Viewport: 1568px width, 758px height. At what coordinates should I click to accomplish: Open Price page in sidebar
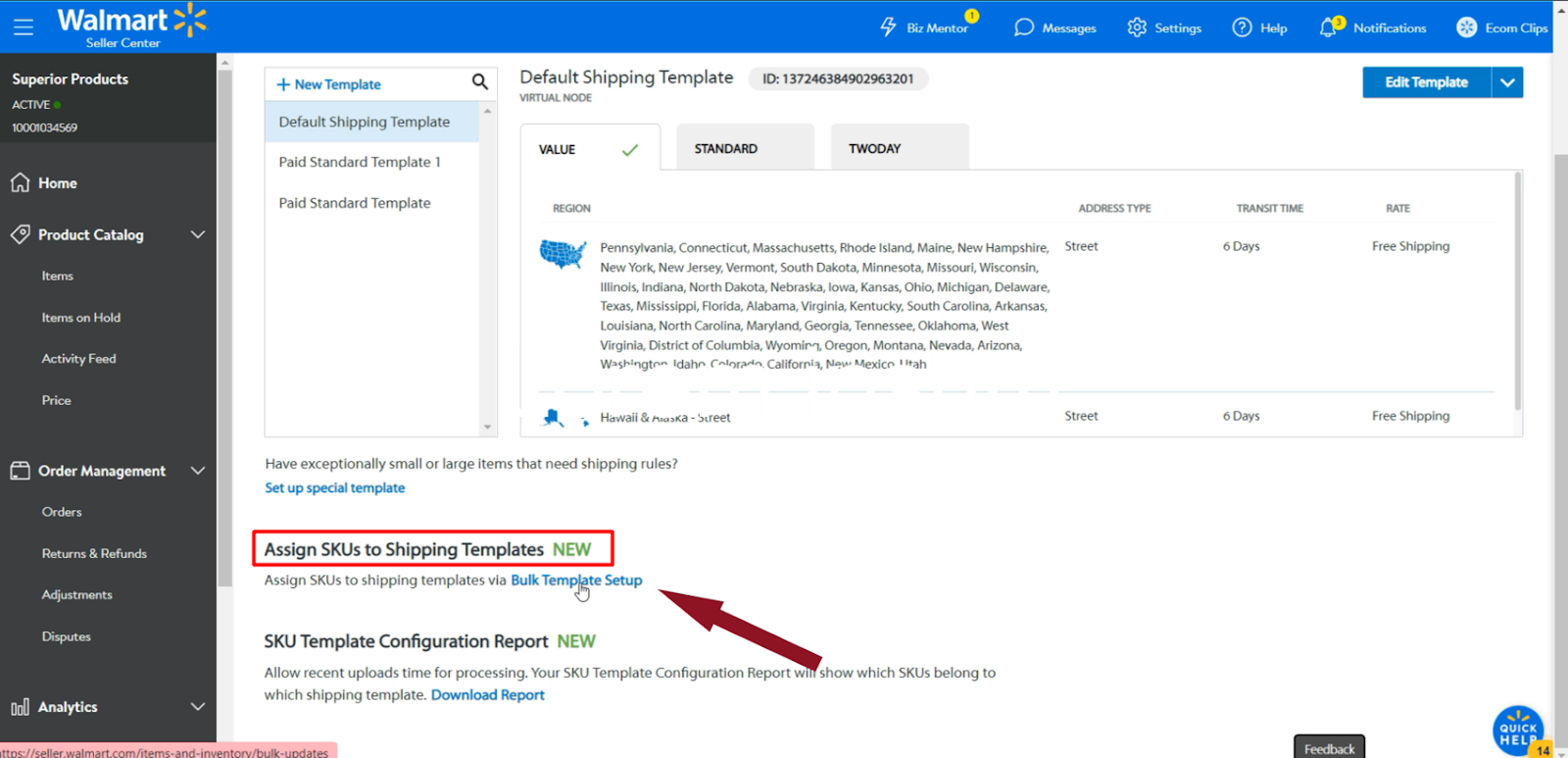tap(56, 400)
